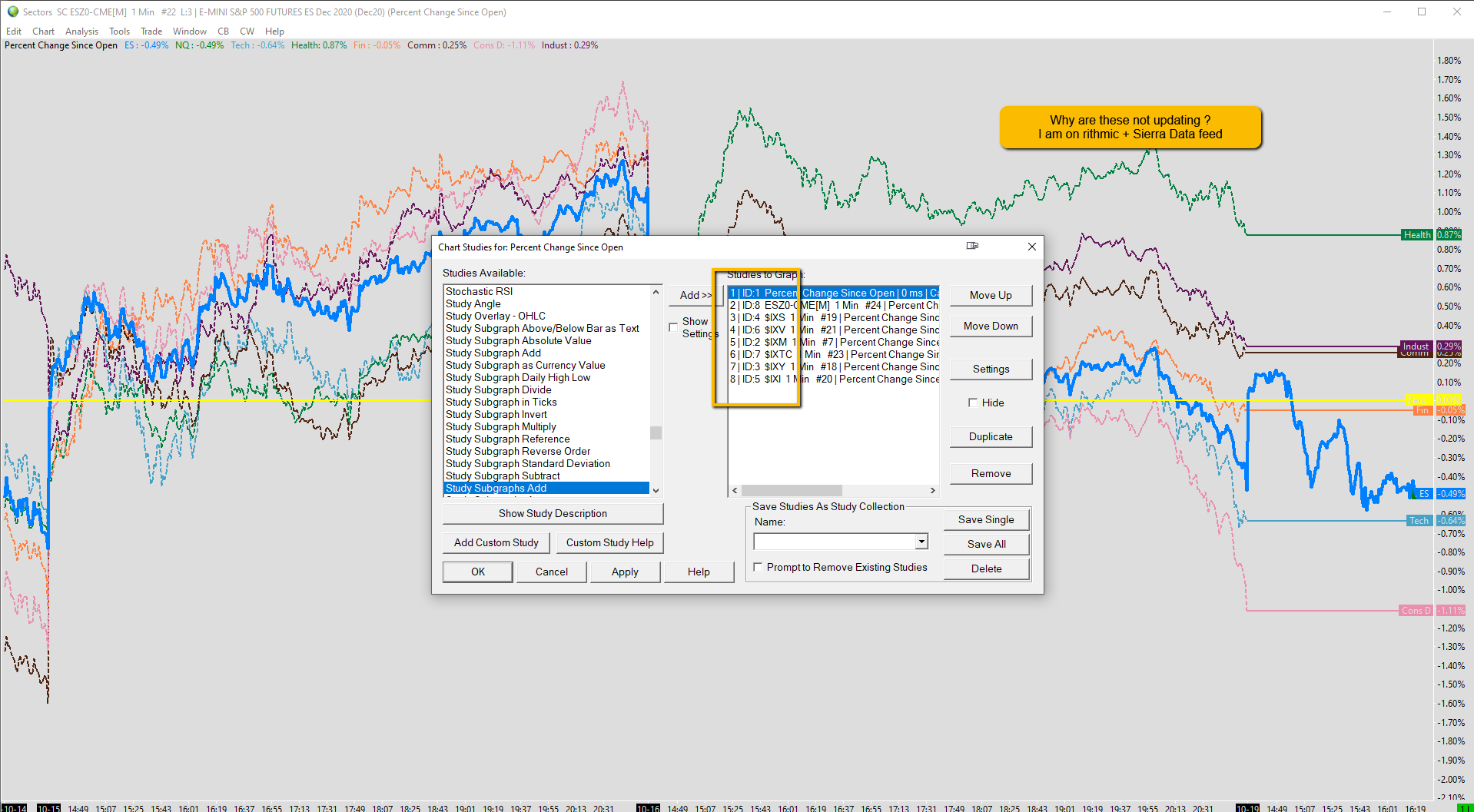The image size is (1474, 812).
Task: Select the ID:4 $IXS study row
Action: [834, 317]
